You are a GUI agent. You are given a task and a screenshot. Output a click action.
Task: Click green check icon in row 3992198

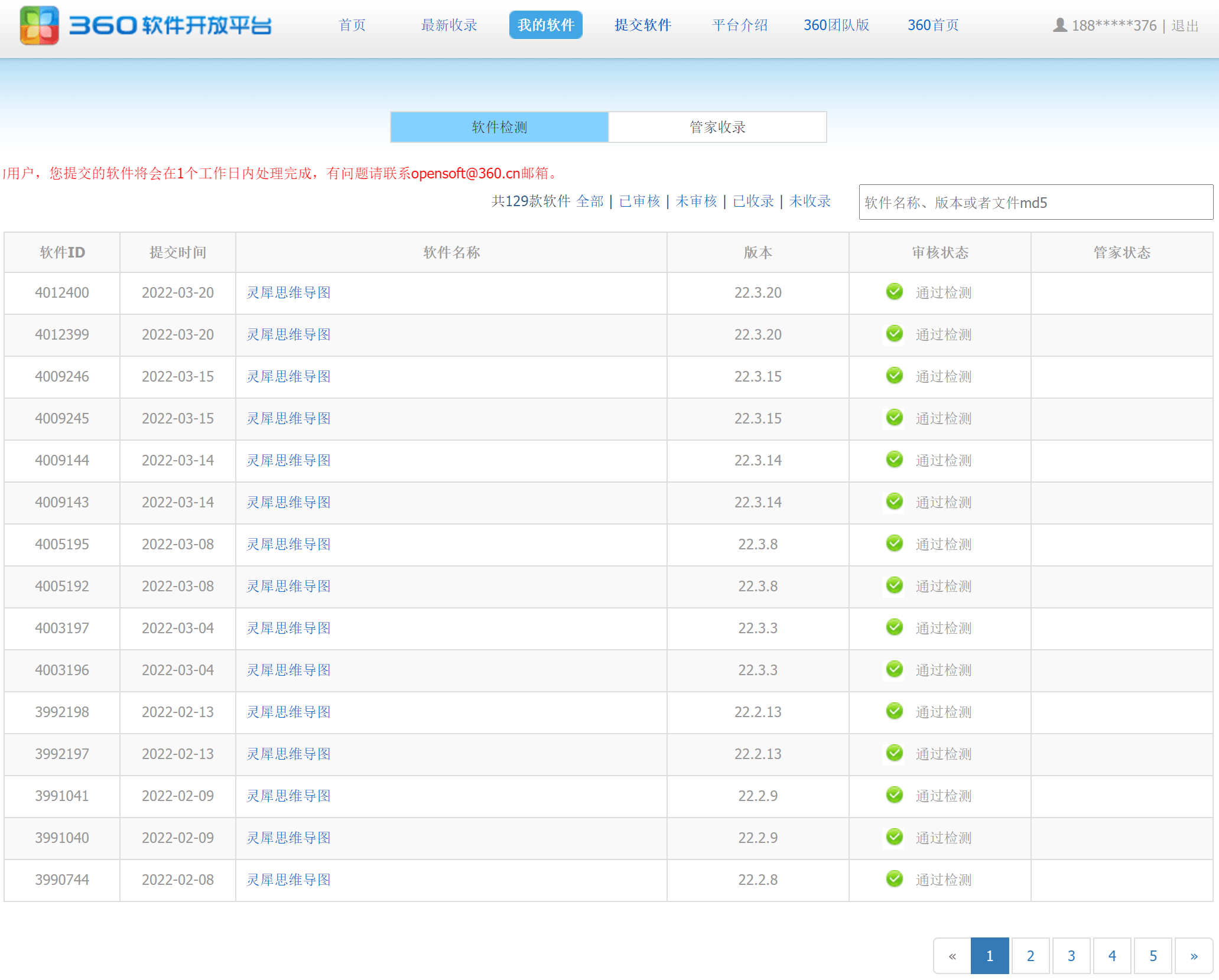(x=895, y=711)
